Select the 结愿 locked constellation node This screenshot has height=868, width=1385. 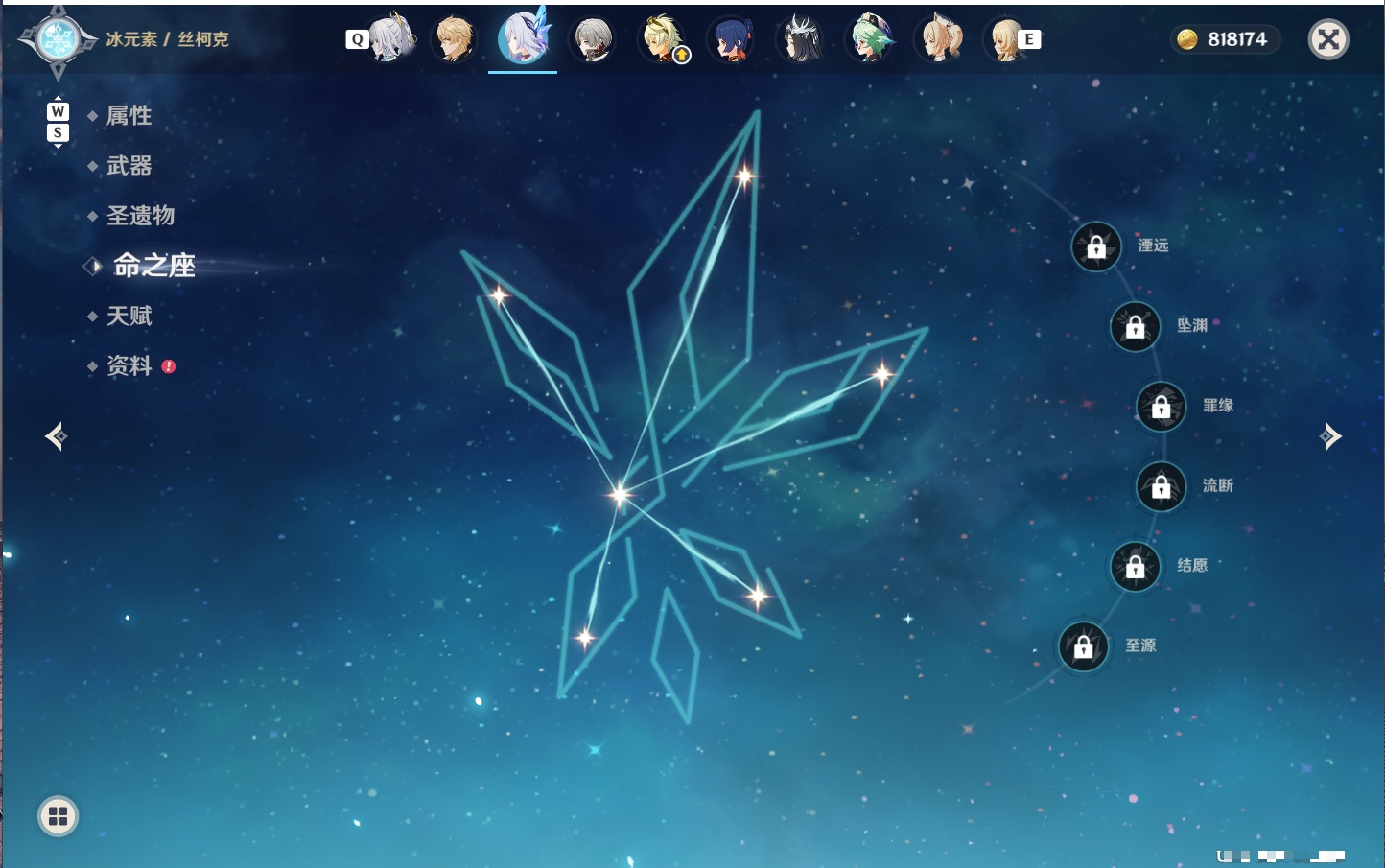1136,567
